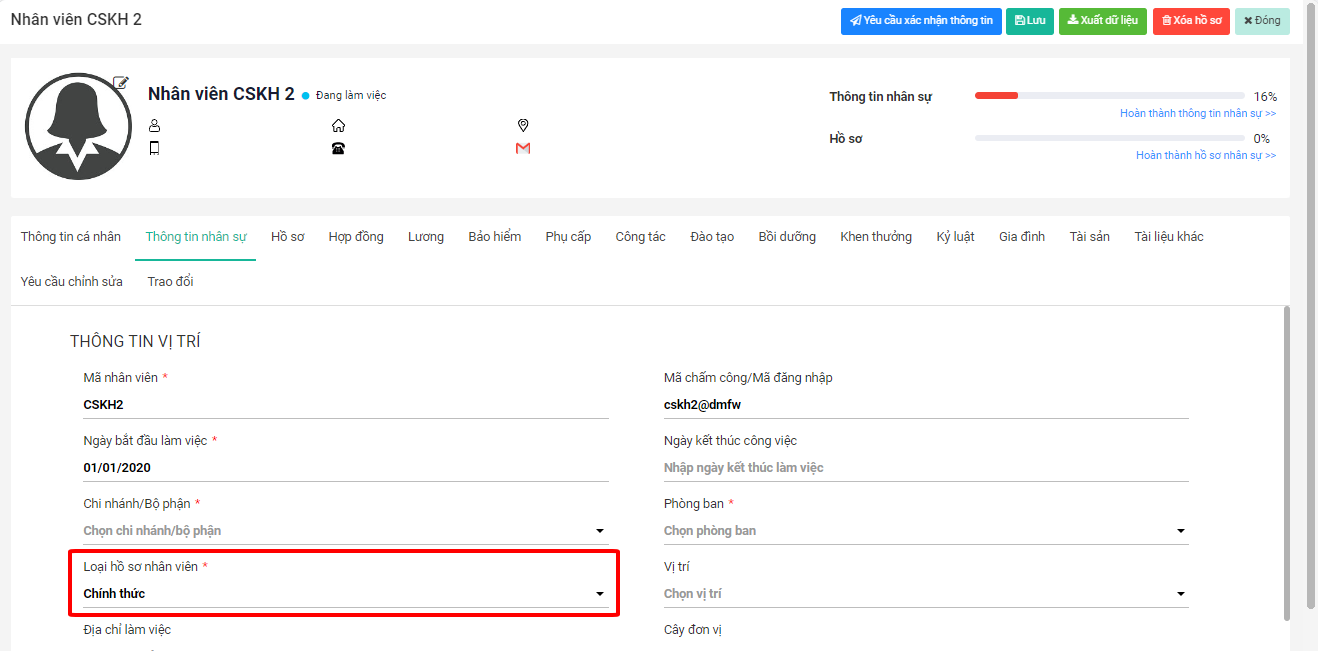Switch to the Hợp đồng tab
The width and height of the screenshot is (1318, 651).
coord(356,237)
